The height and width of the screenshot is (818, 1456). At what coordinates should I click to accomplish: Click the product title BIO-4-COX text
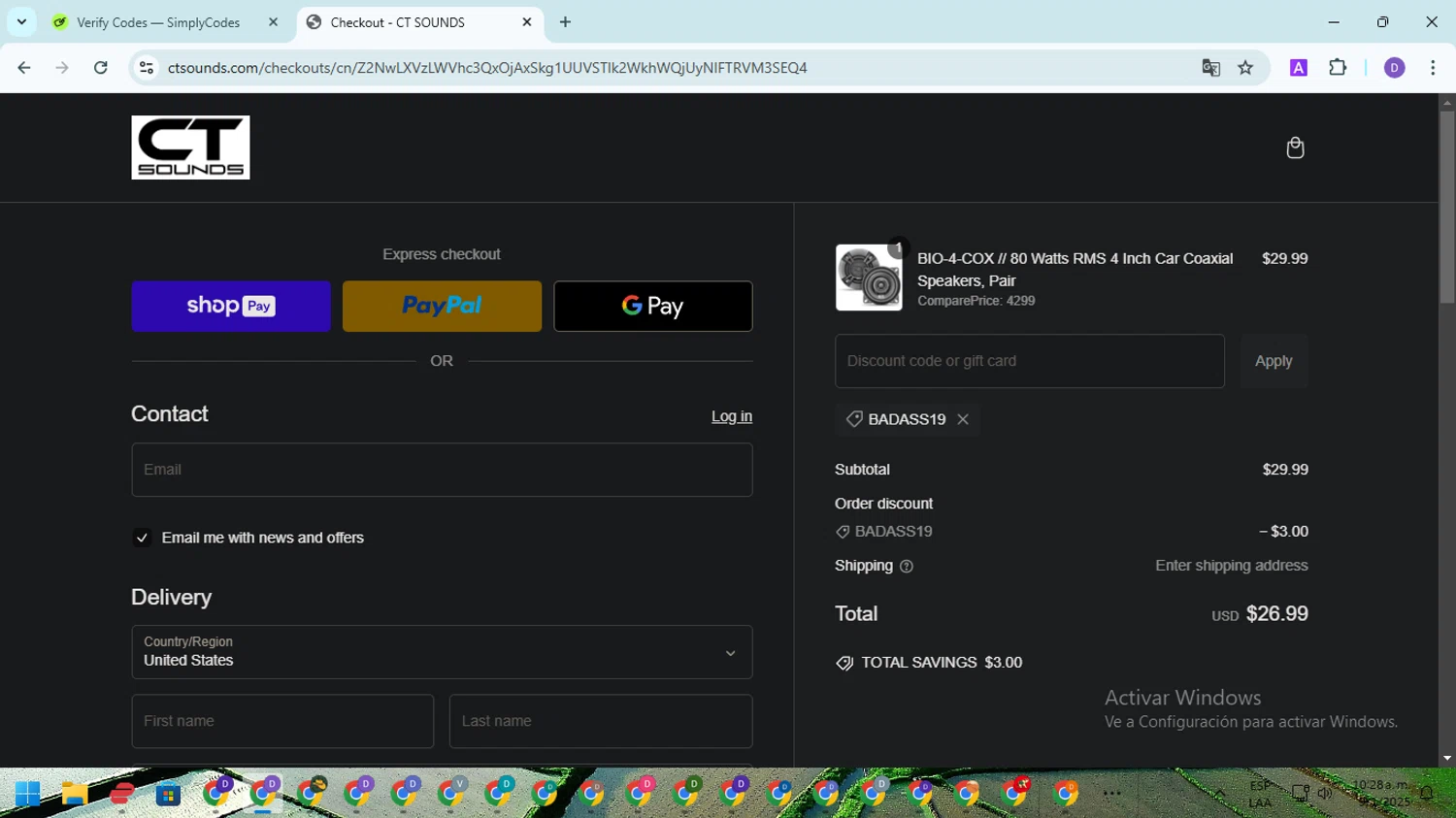tap(1075, 270)
